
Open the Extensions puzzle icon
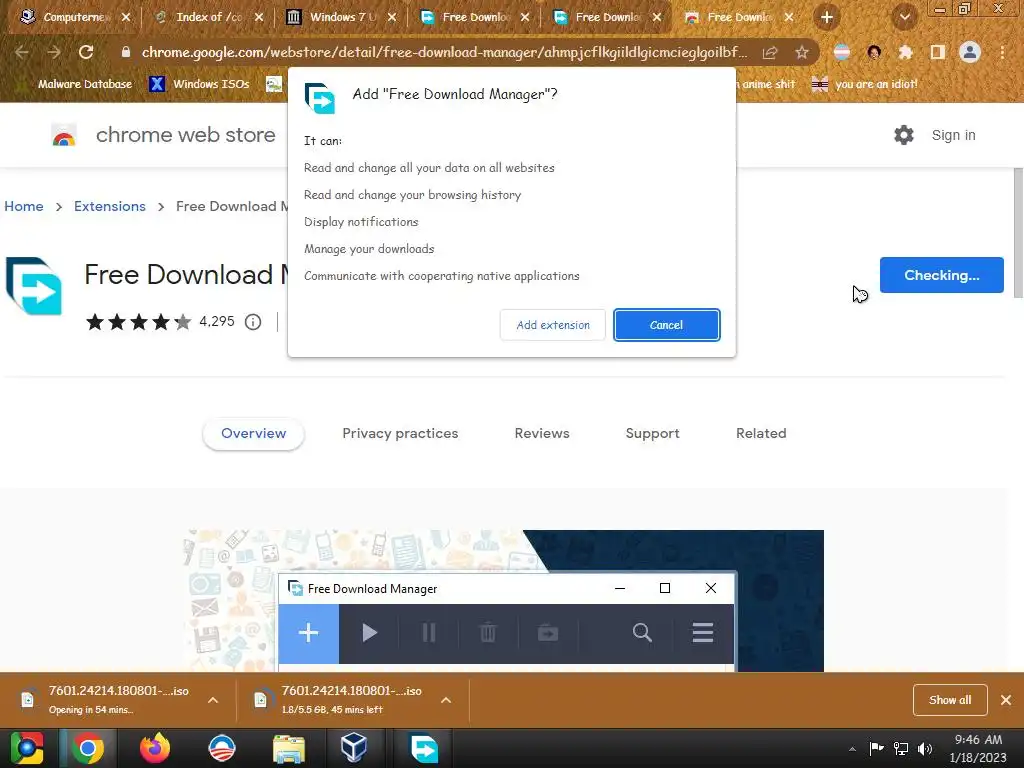905,52
